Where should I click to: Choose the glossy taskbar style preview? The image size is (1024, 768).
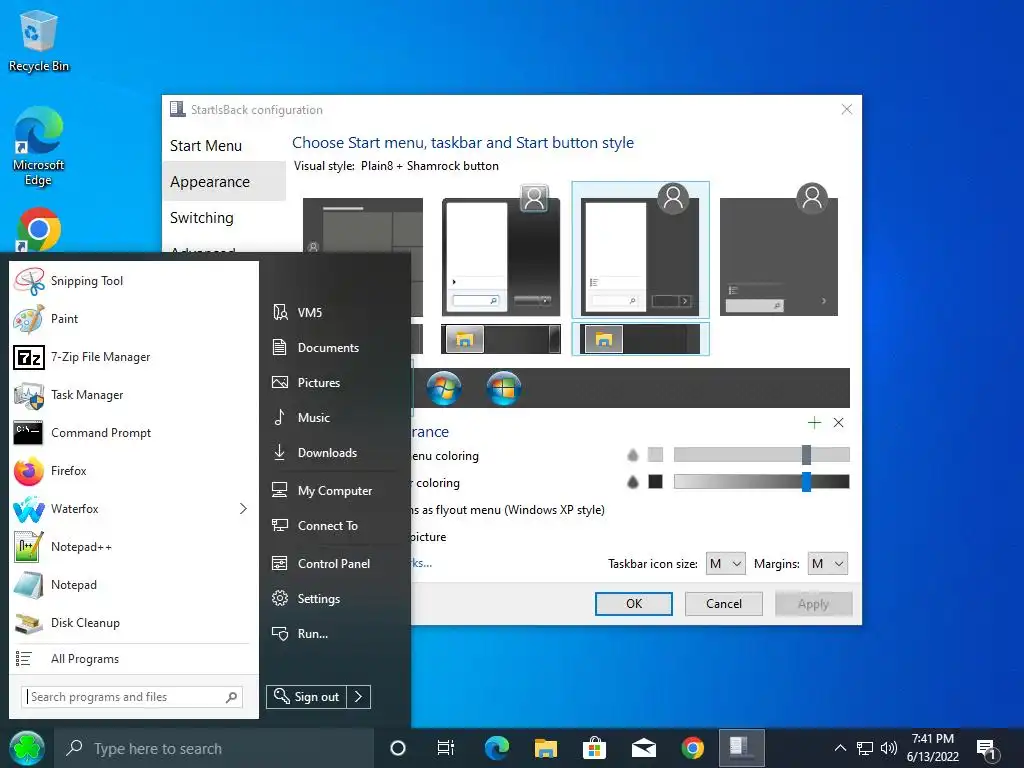pyautogui.click(x=501, y=340)
